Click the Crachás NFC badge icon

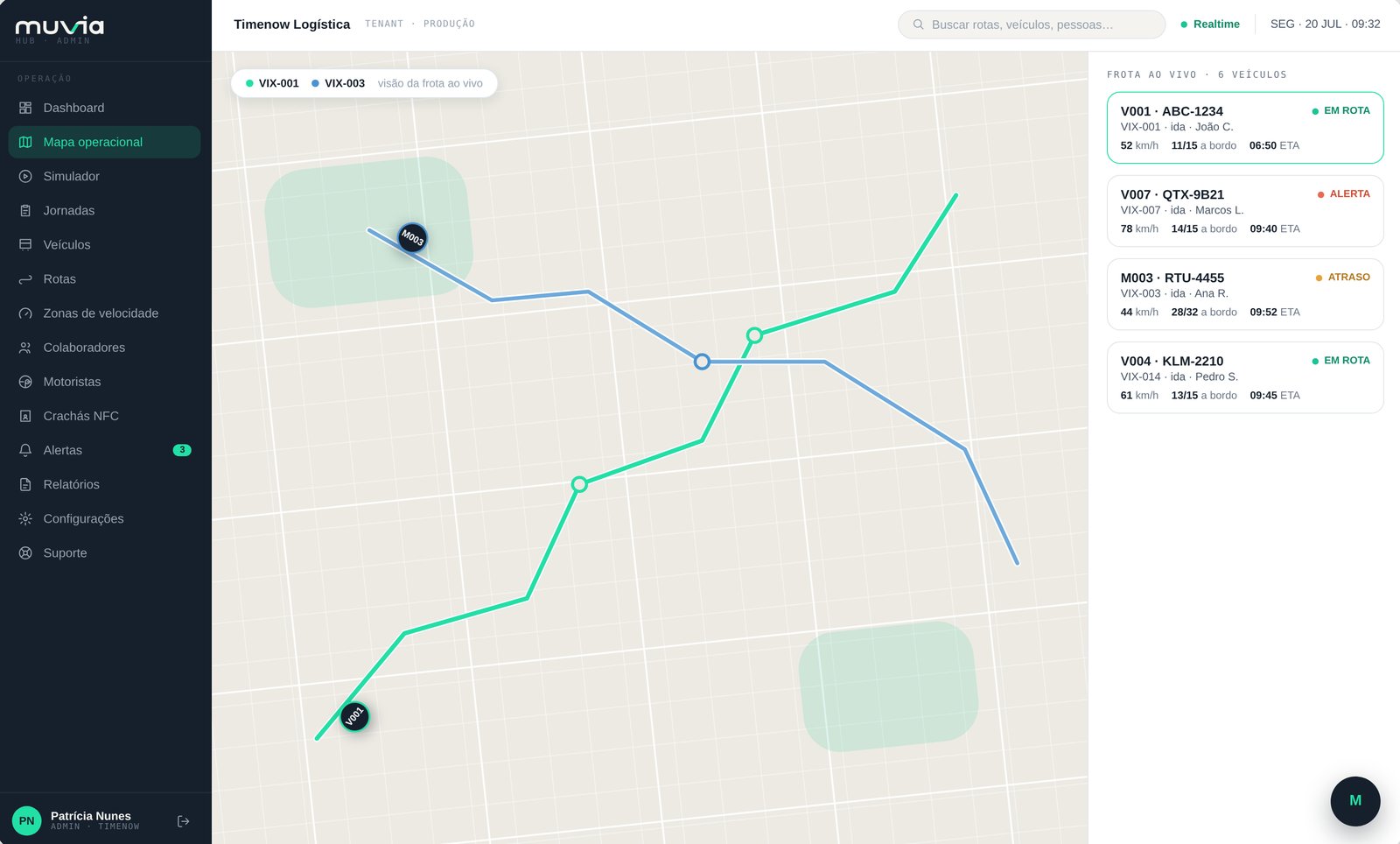(25, 416)
